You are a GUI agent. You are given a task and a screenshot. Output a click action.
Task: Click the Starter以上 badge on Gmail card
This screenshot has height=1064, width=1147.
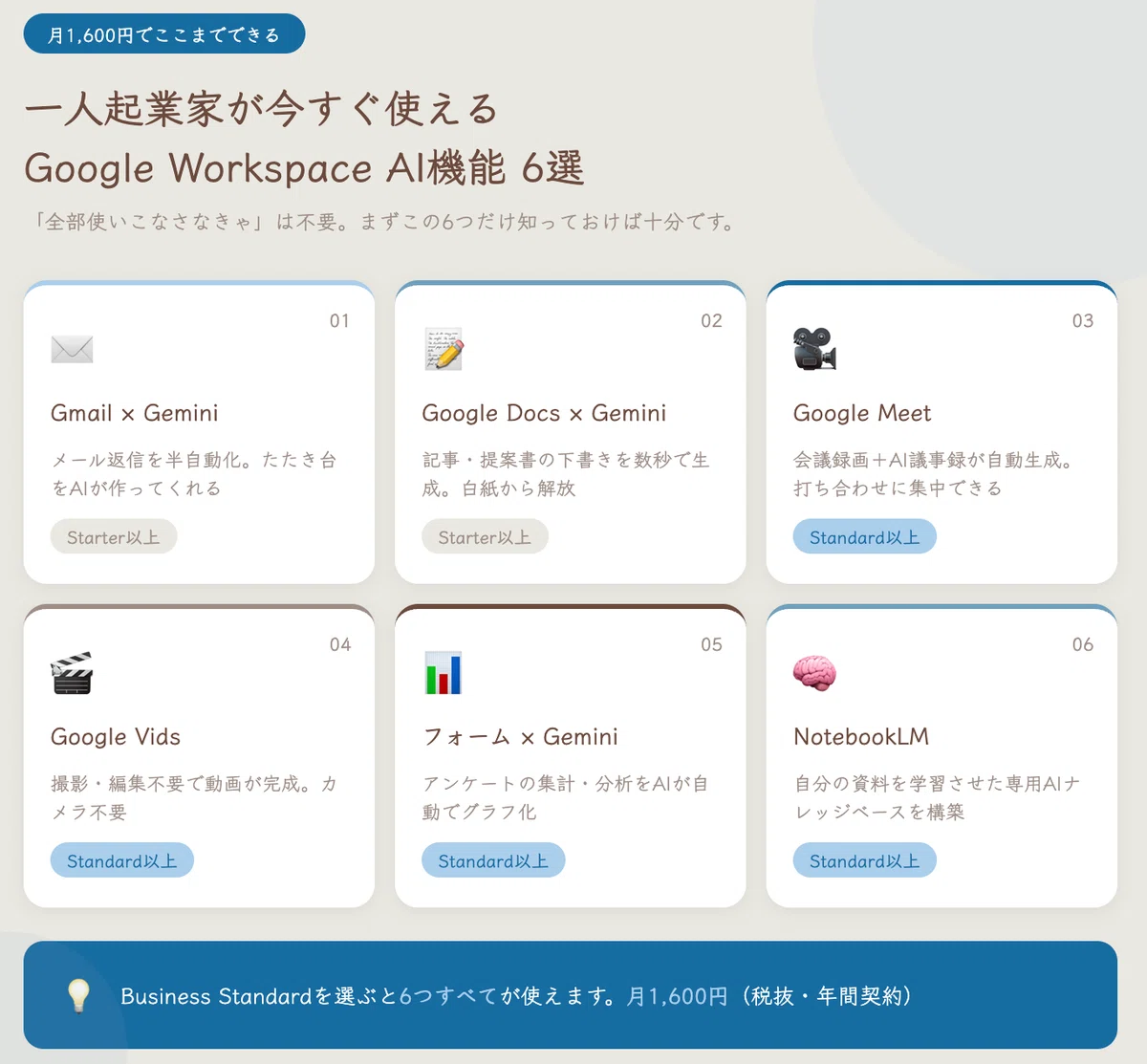coord(114,537)
